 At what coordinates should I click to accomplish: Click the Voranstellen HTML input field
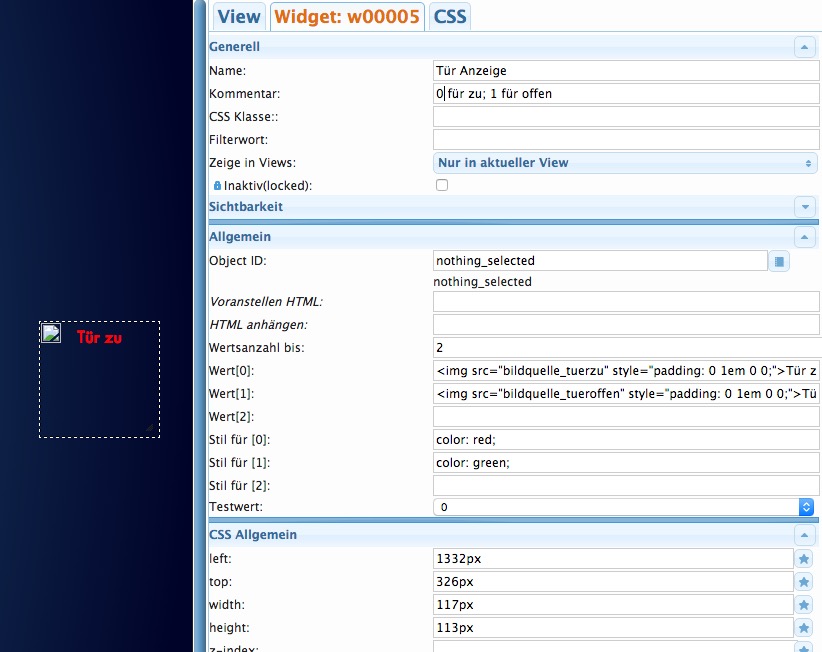(626, 302)
